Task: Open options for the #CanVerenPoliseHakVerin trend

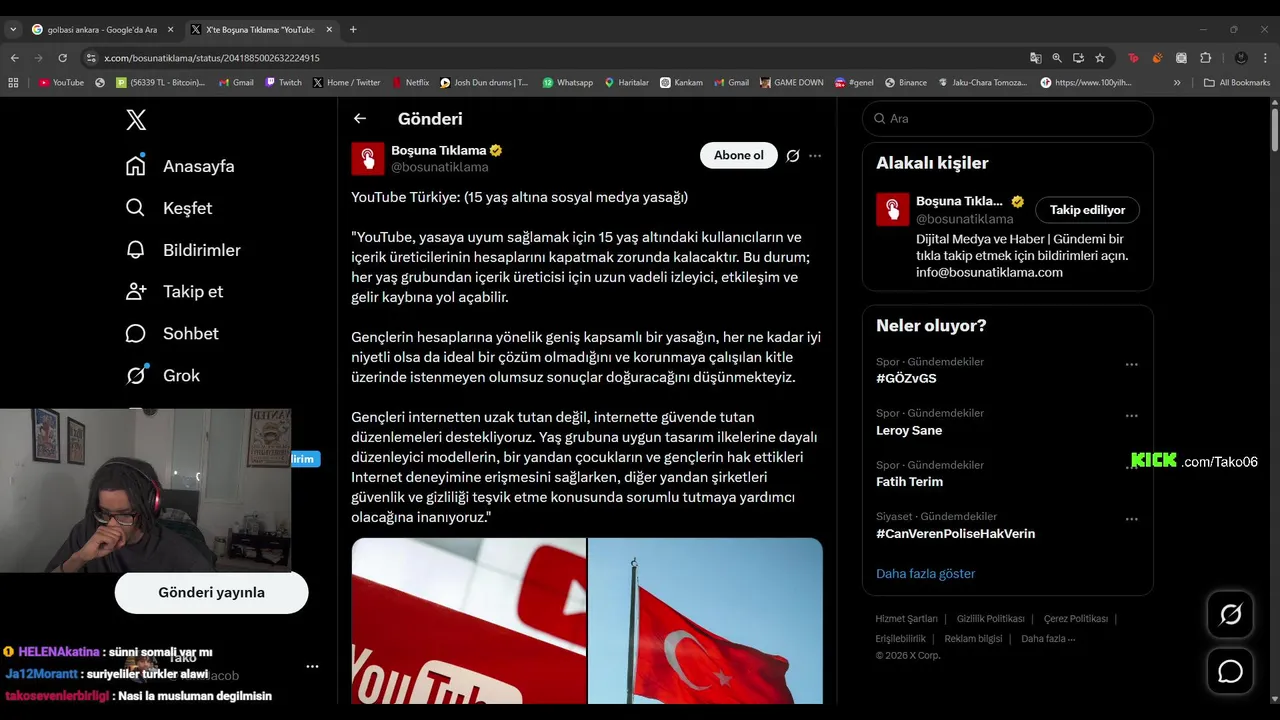Action: (x=1131, y=519)
